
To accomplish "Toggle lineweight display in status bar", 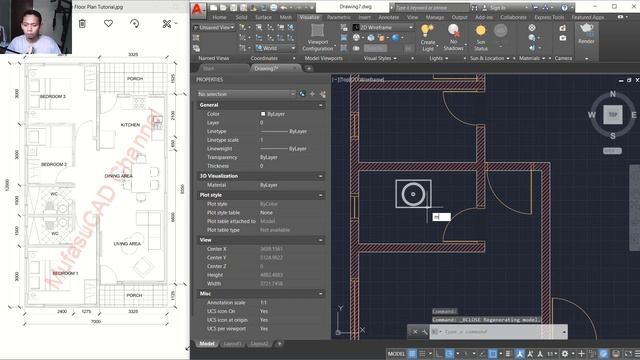I will 508,353.
